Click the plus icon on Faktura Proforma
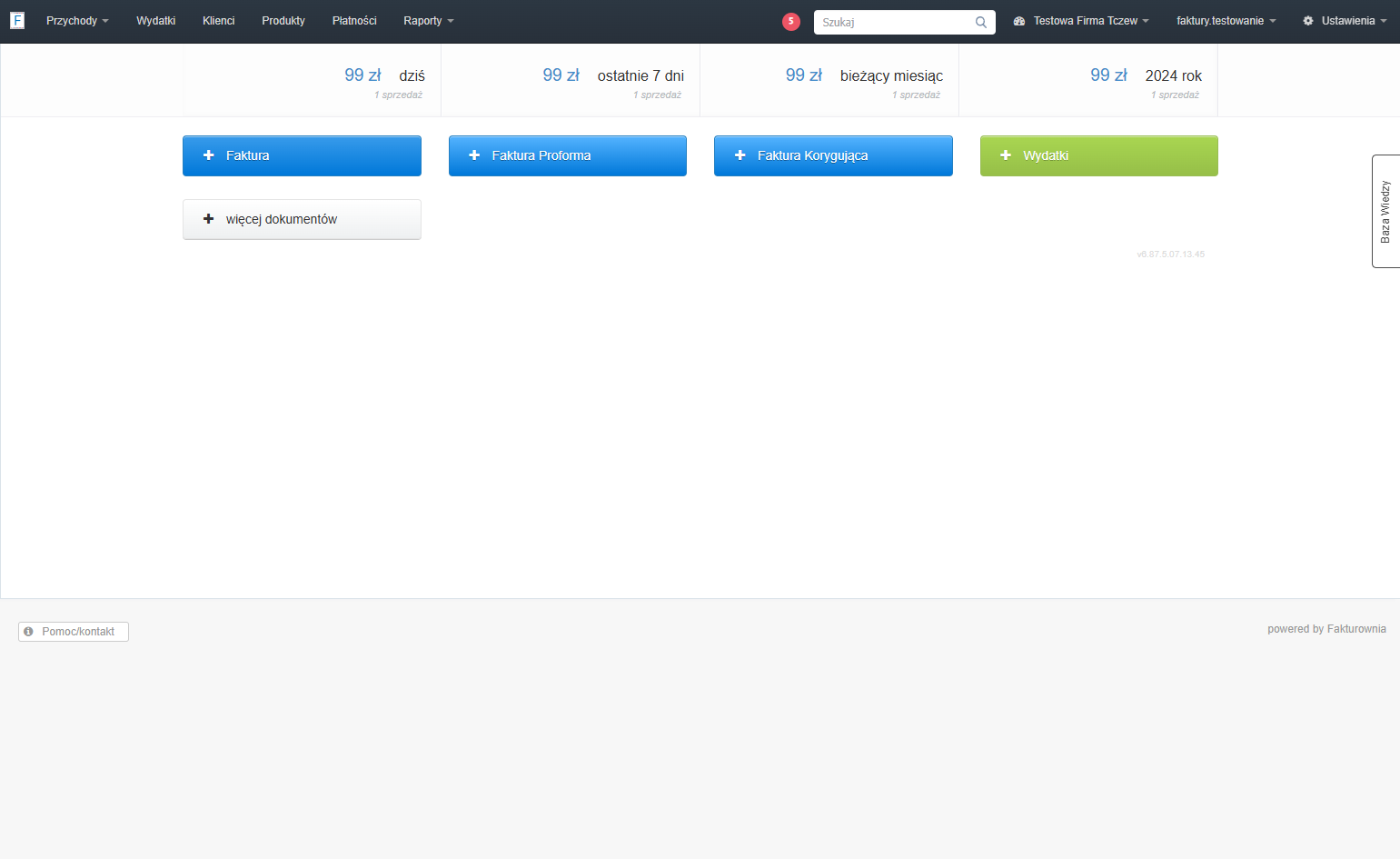The height and width of the screenshot is (859, 1400). click(474, 155)
